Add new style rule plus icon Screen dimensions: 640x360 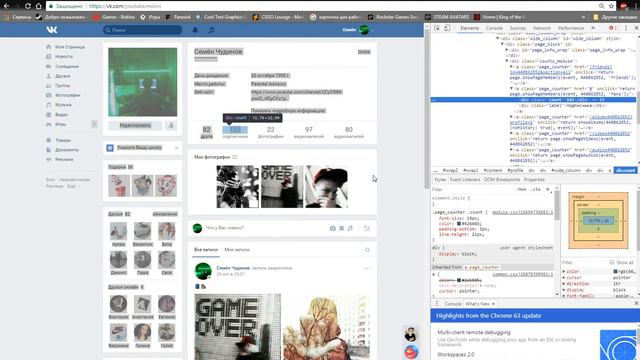click(548, 189)
